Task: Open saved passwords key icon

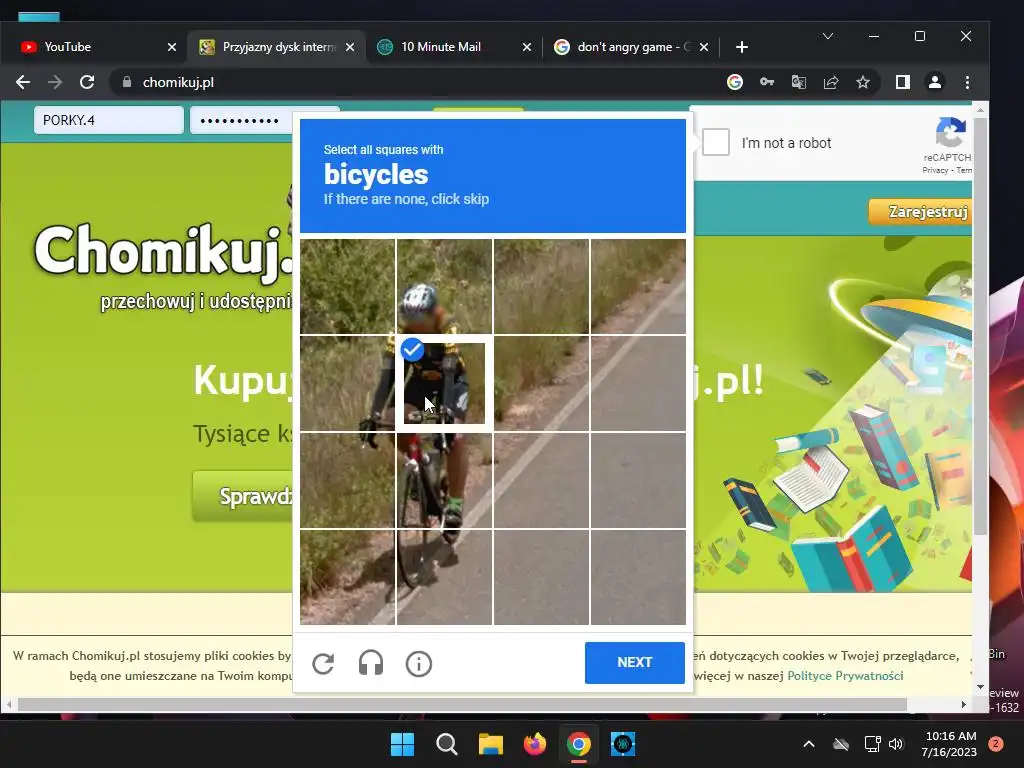Action: [x=767, y=82]
